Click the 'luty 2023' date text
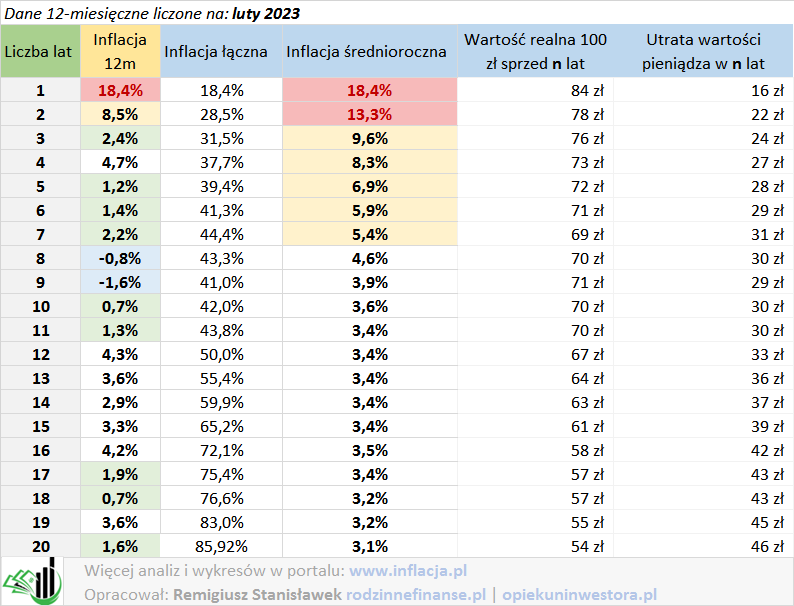Screen dimensions: 794x606 pyautogui.click(x=264, y=13)
